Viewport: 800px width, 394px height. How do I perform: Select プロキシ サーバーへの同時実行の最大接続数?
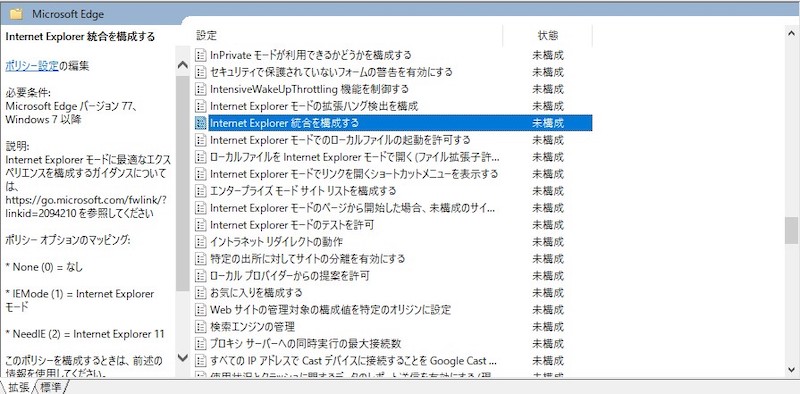(306, 343)
